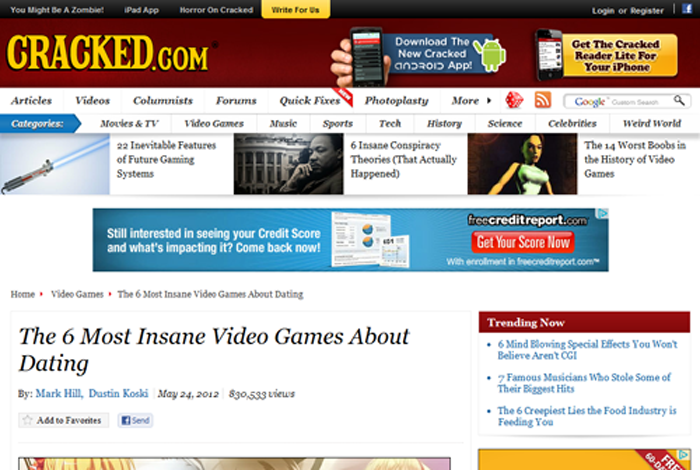
Task: Open author Mark Hill's profile
Action: tap(59, 393)
